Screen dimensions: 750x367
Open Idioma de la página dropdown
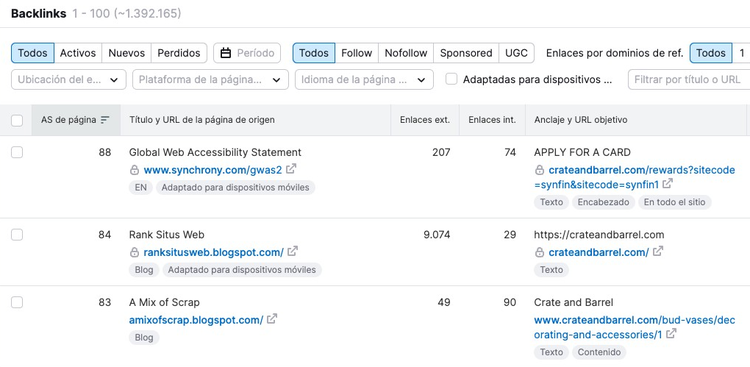[364, 79]
